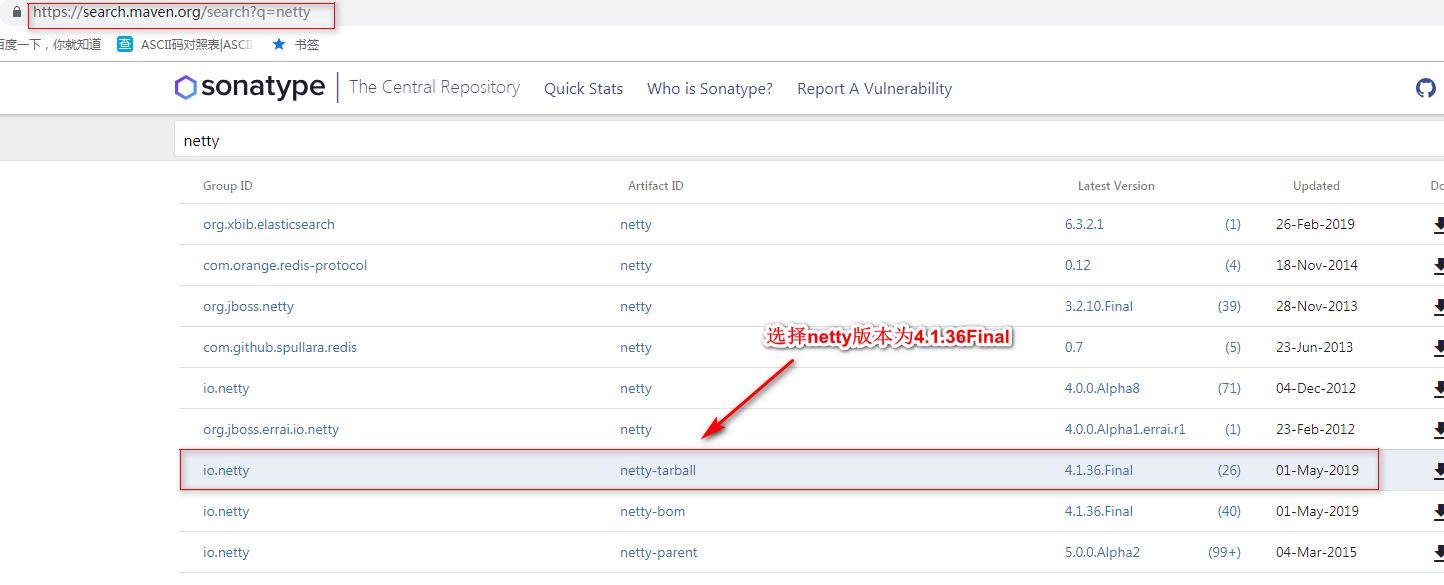Open version 3.2.10.Final link

pyautogui.click(x=1099, y=306)
